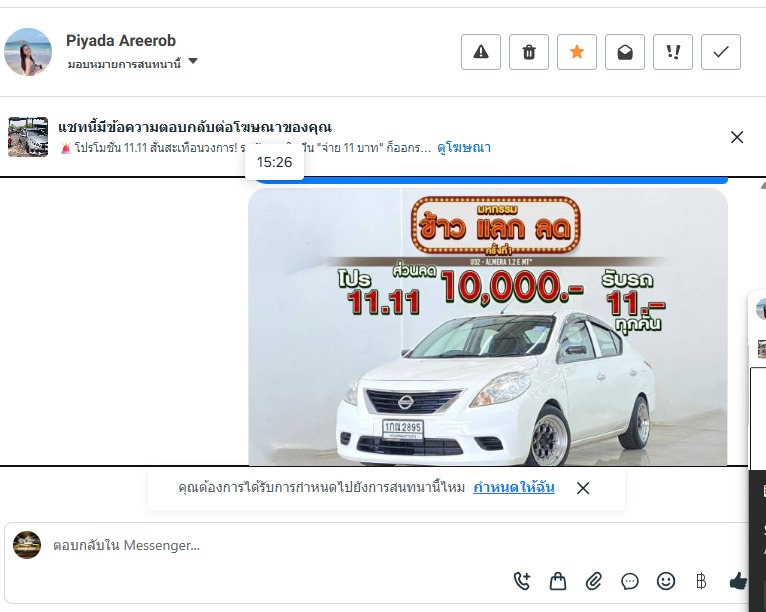The height and width of the screenshot is (612, 766).
Task: Close the ad reply banner
Action: (737, 137)
